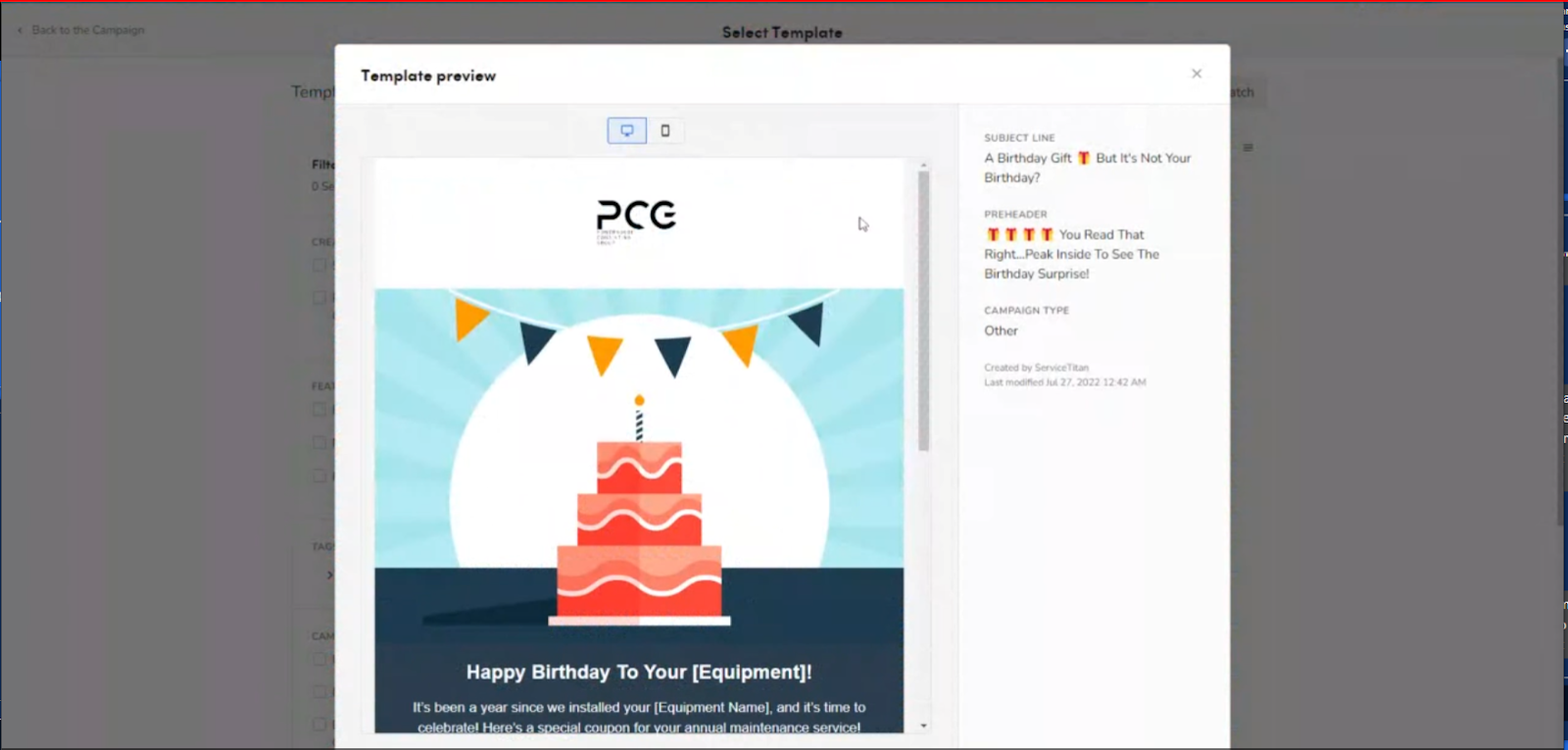Switch to desktop preview mode
This screenshot has width=1568, height=750.
pyautogui.click(x=626, y=130)
